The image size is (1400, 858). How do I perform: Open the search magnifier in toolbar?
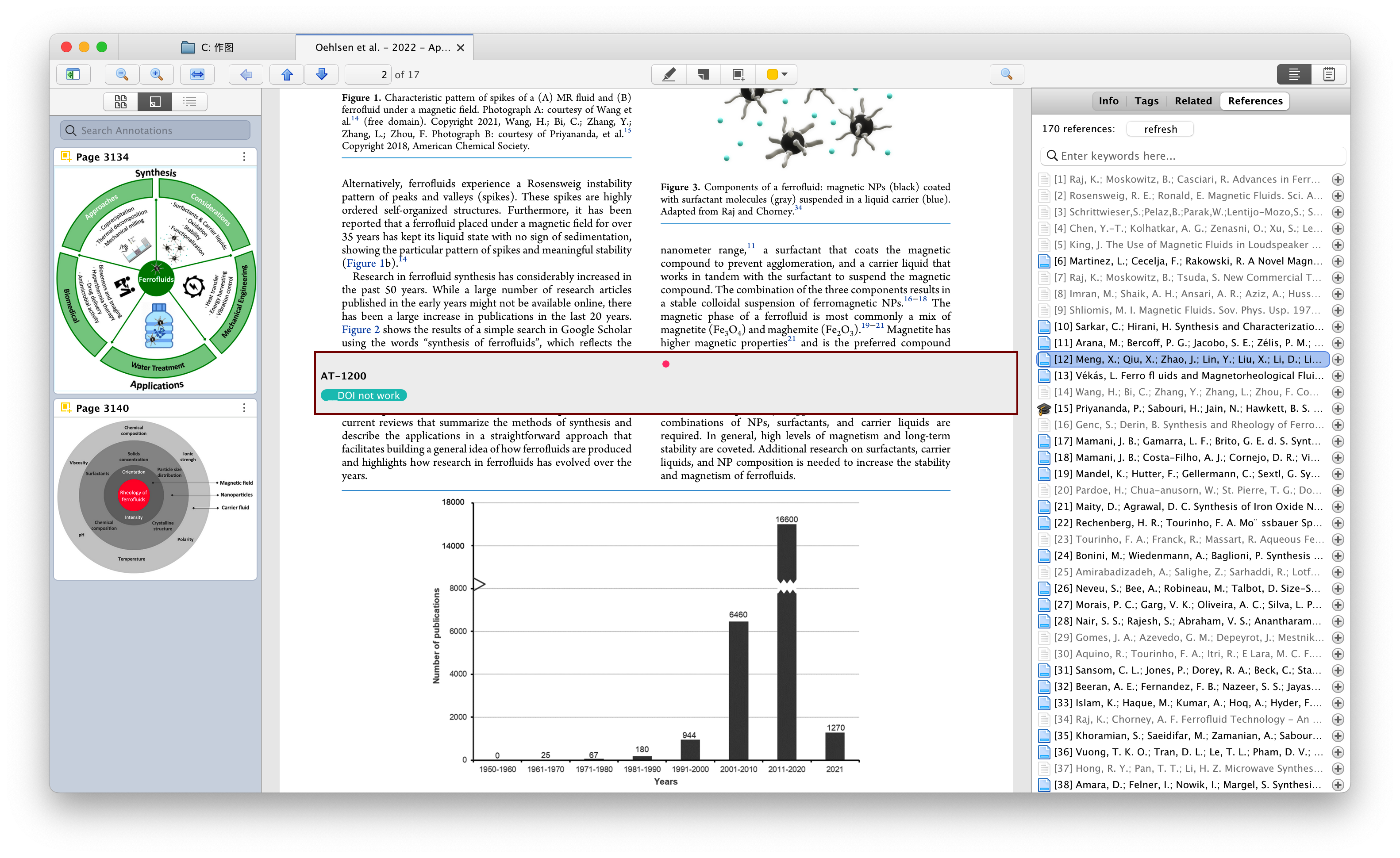point(1006,74)
